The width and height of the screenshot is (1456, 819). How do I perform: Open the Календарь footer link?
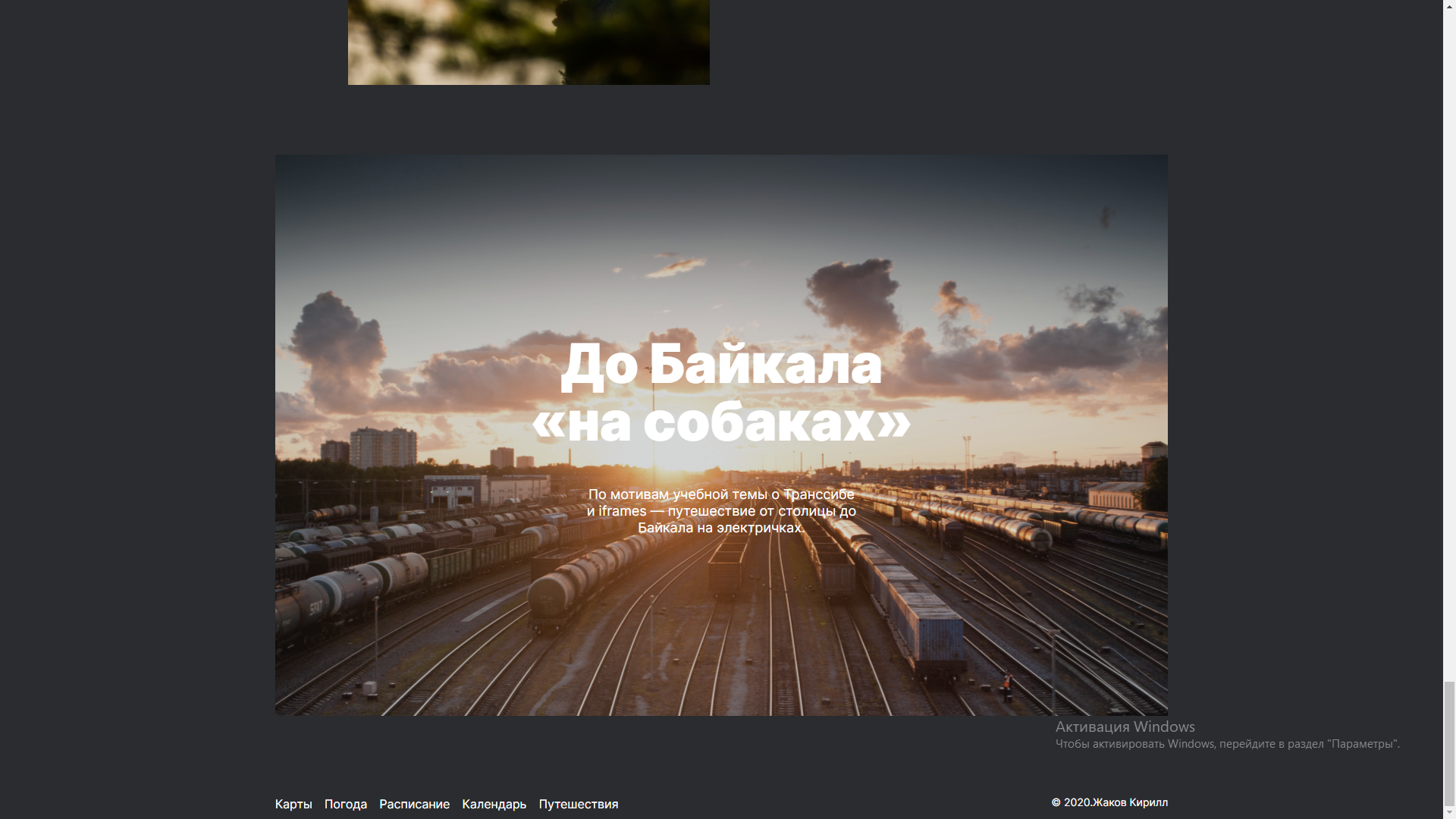(x=494, y=804)
